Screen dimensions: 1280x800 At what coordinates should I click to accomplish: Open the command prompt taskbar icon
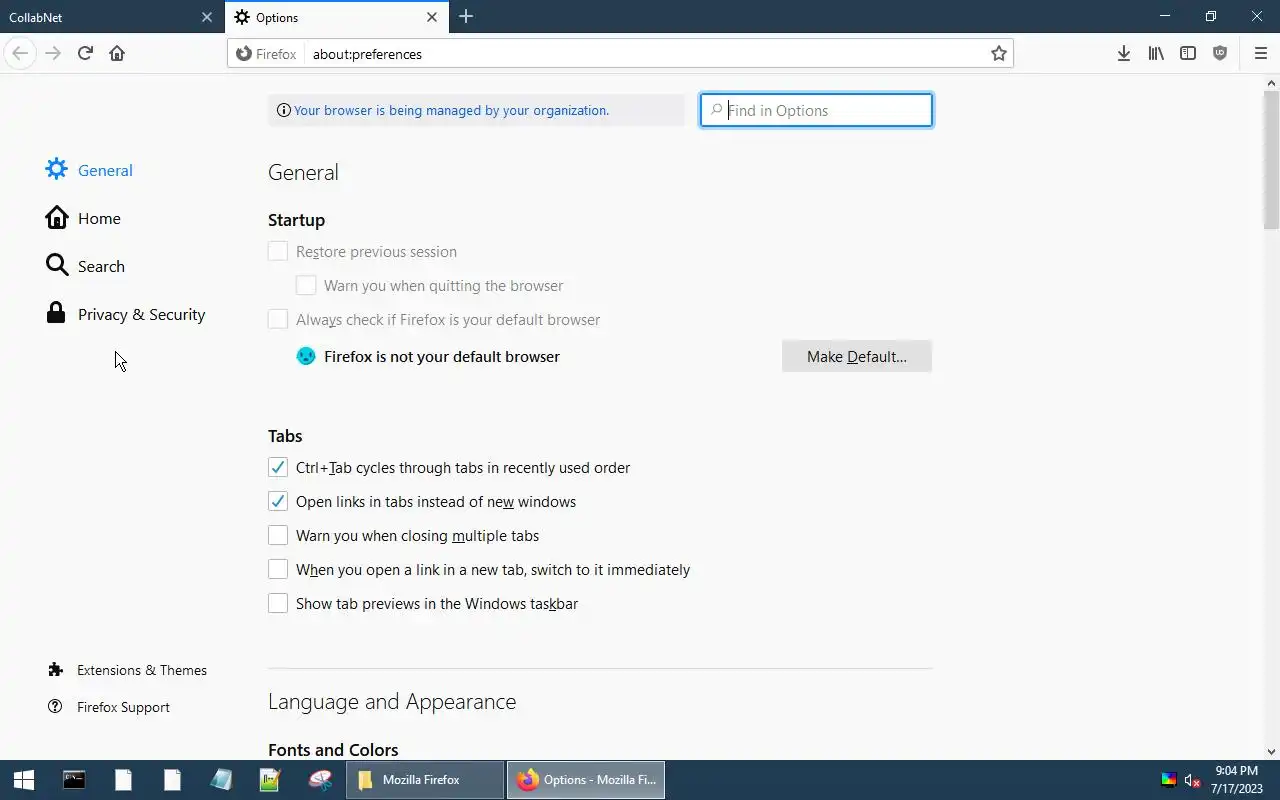pyautogui.click(x=74, y=780)
